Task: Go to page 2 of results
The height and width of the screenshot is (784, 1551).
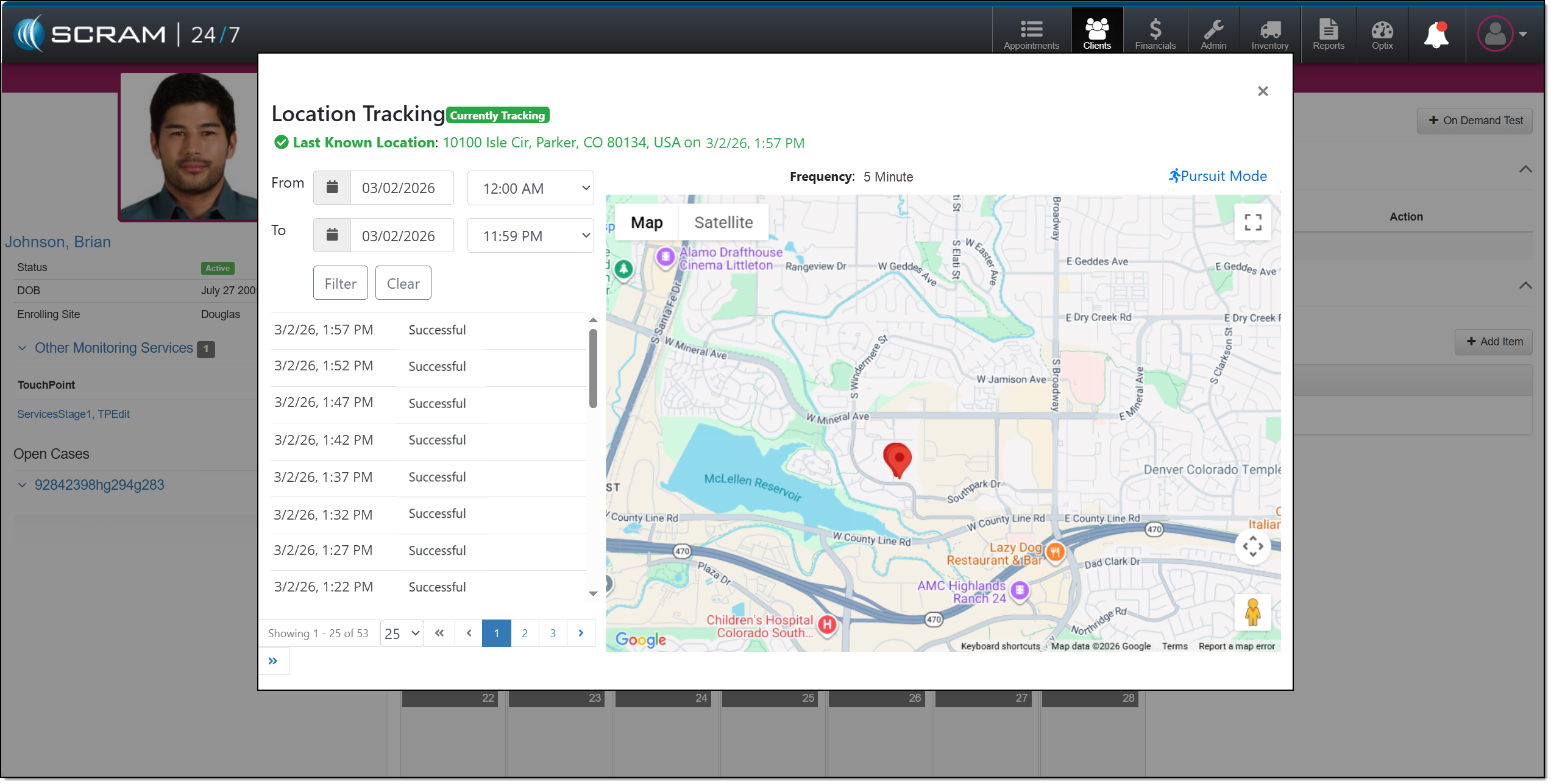Action: (x=525, y=634)
